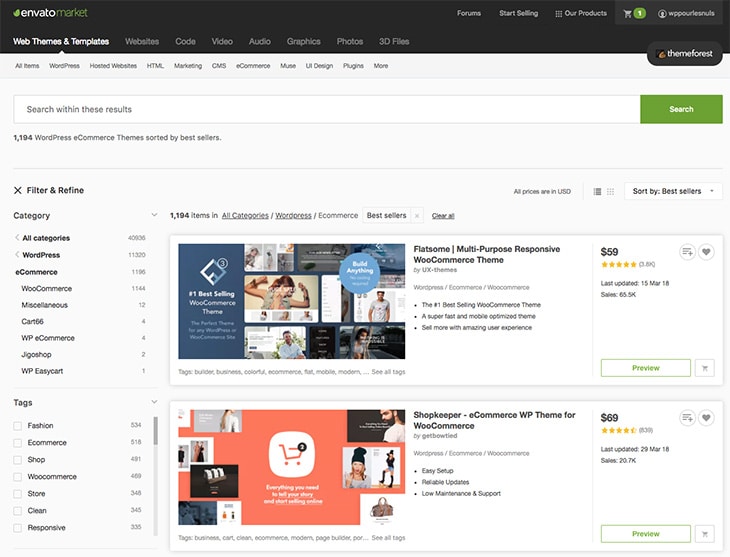Open the Web Themes & Templates tab

pos(61,41)
